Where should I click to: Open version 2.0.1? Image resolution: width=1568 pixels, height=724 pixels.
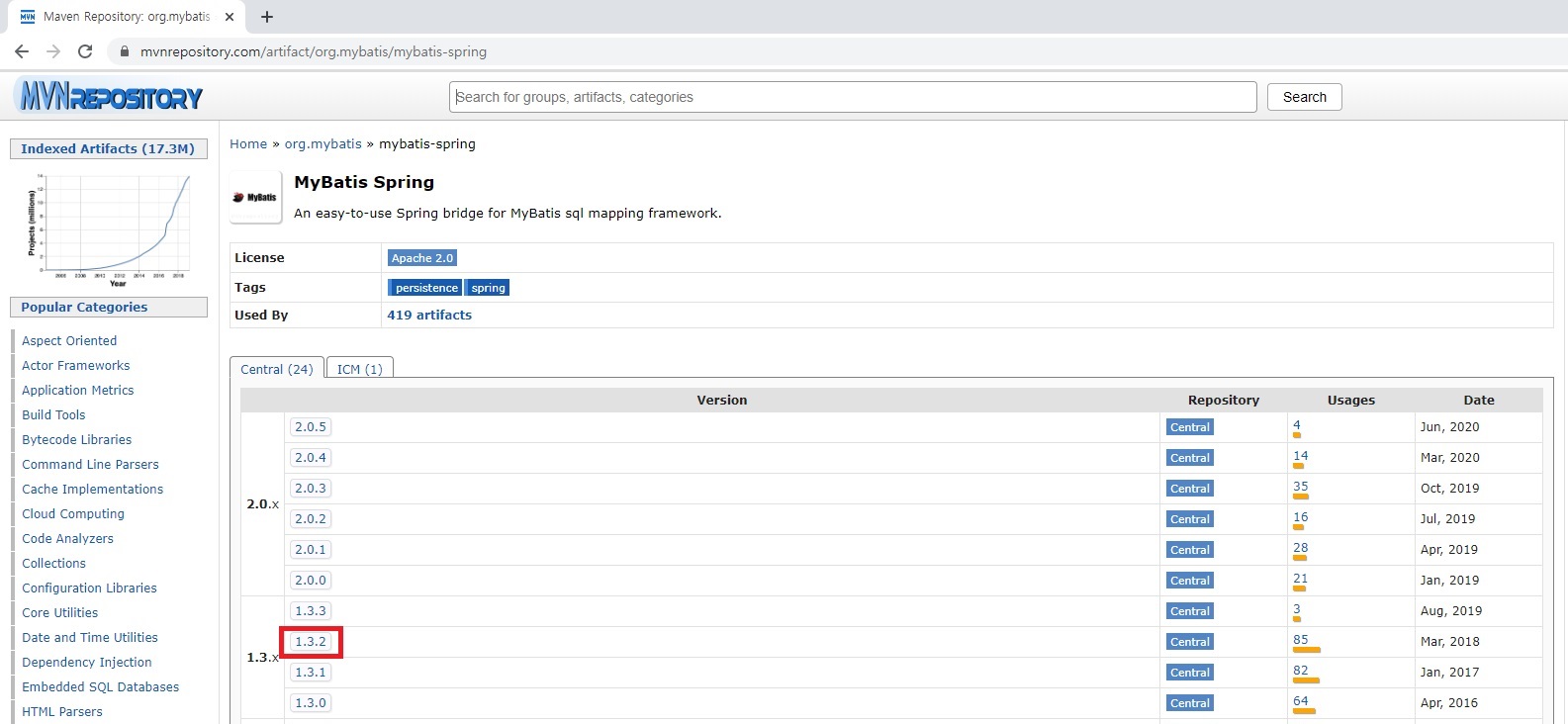tap(311, 550)
